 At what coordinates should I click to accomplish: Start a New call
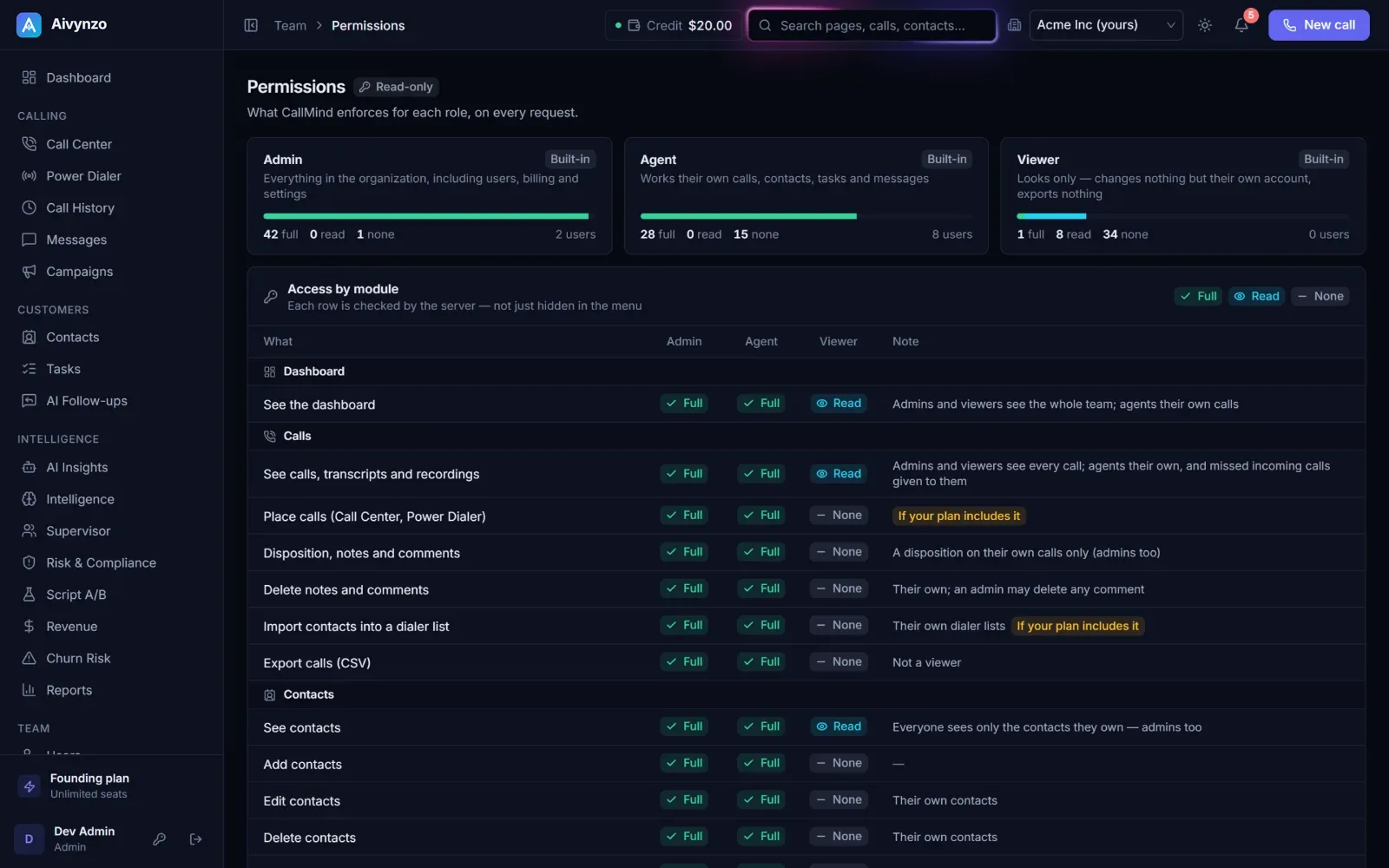pyautogui.click(x=1319, y=25)
